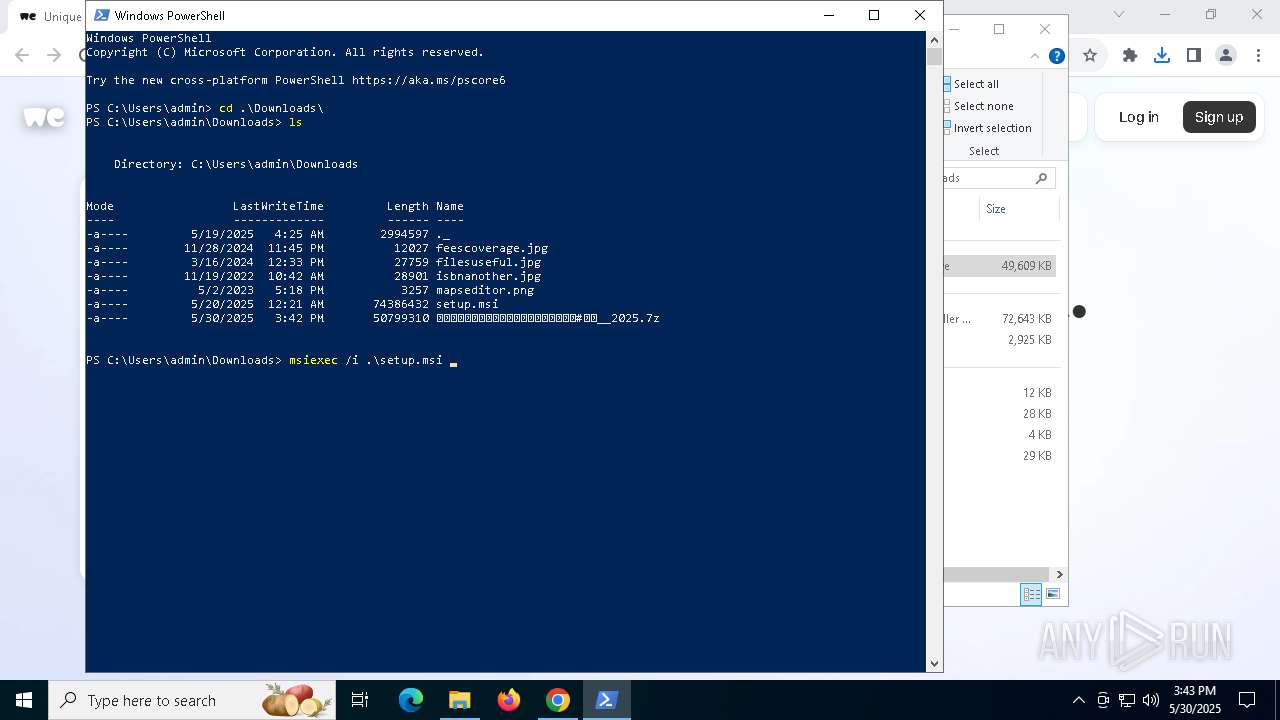Open Chrome tab search dropdown
Screen dimensions: 1280x720
point(1119,14)
